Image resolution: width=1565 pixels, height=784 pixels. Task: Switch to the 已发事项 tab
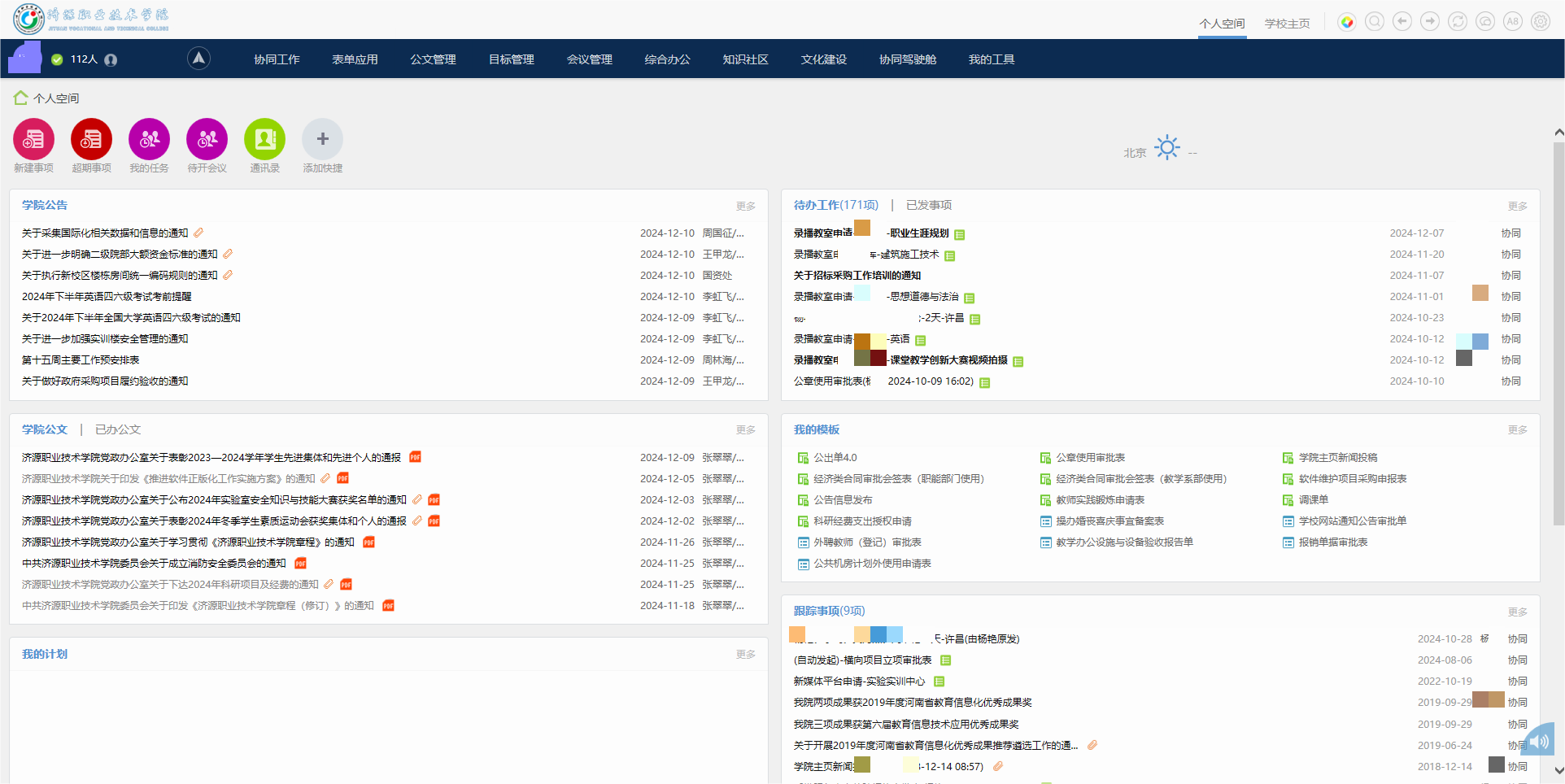click(928, 205)
